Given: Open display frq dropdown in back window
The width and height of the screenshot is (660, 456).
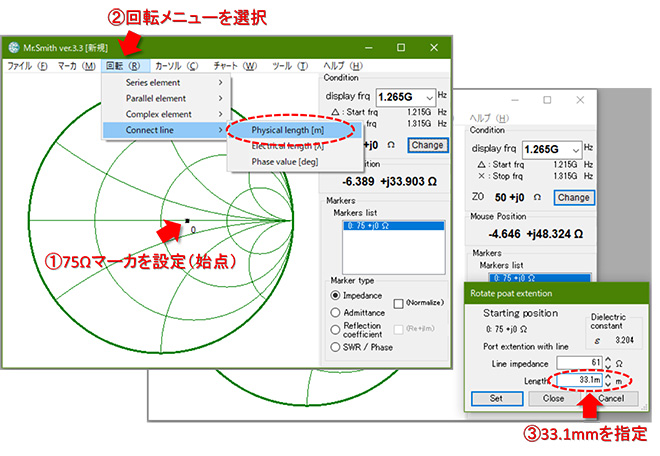Looking at the screenshot, I should point(575,150).
